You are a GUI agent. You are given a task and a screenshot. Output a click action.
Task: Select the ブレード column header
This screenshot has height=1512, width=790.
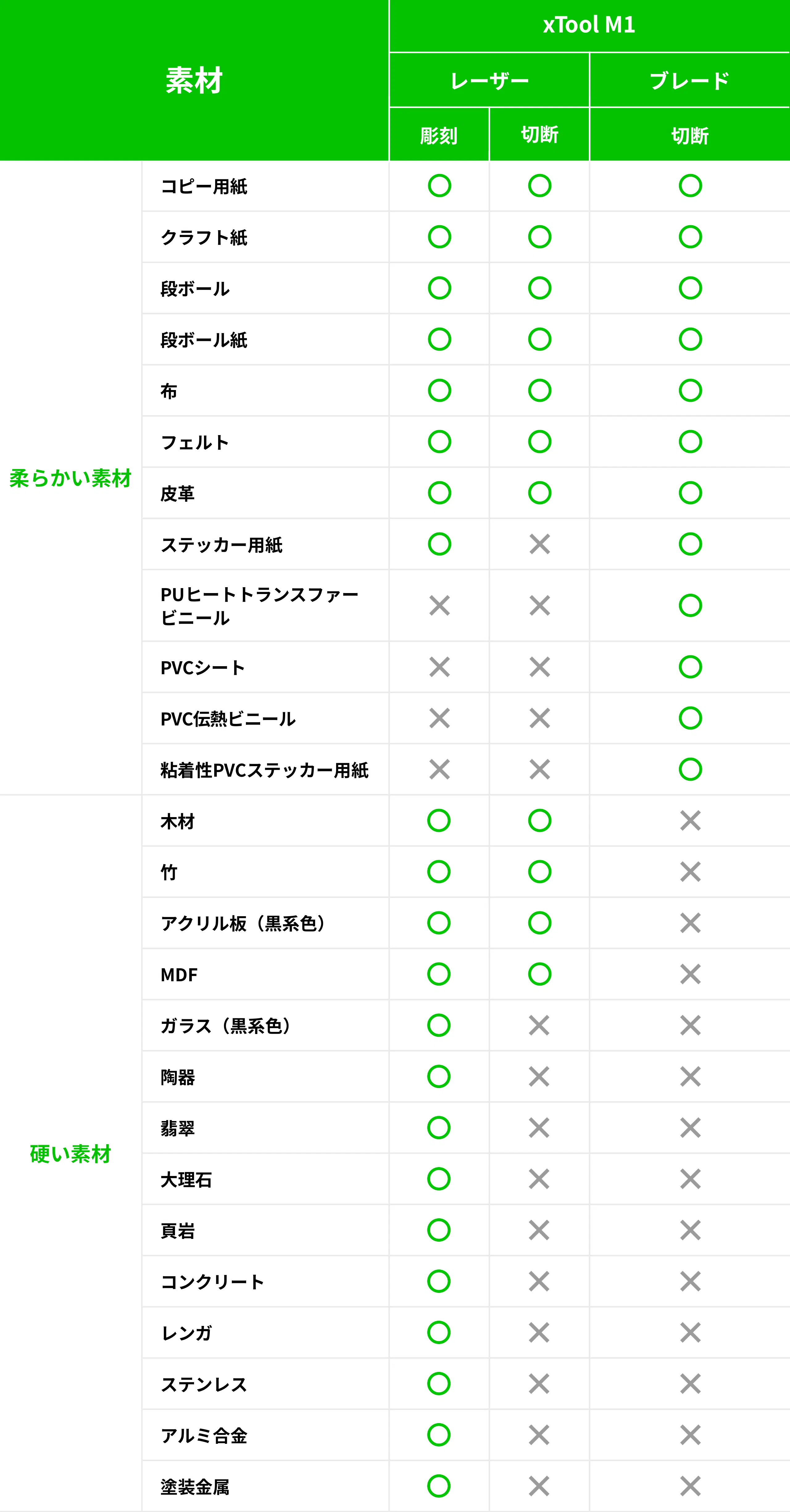(690, 81)
